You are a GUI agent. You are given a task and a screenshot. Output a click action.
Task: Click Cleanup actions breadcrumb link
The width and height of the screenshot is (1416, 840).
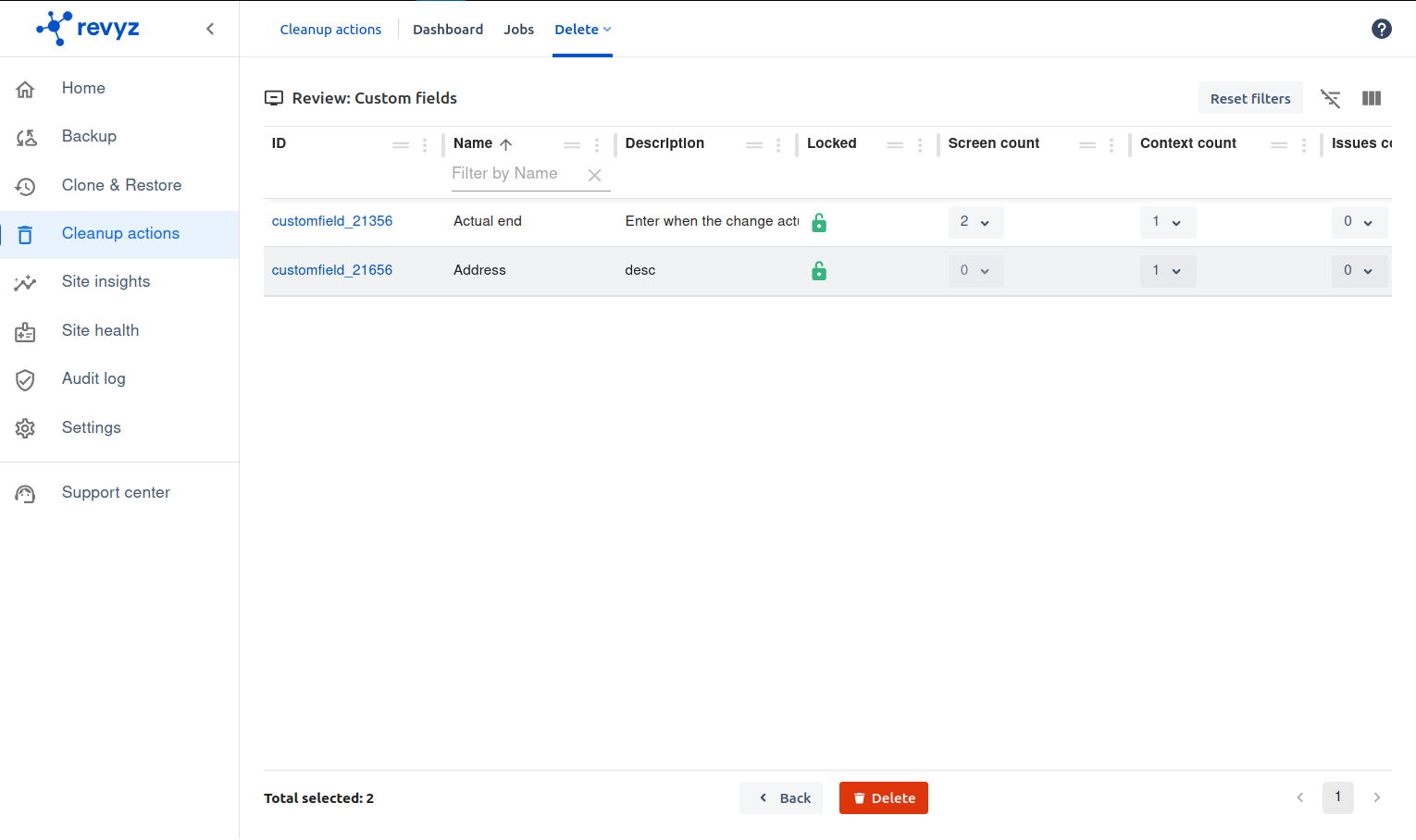coord(330,30)
